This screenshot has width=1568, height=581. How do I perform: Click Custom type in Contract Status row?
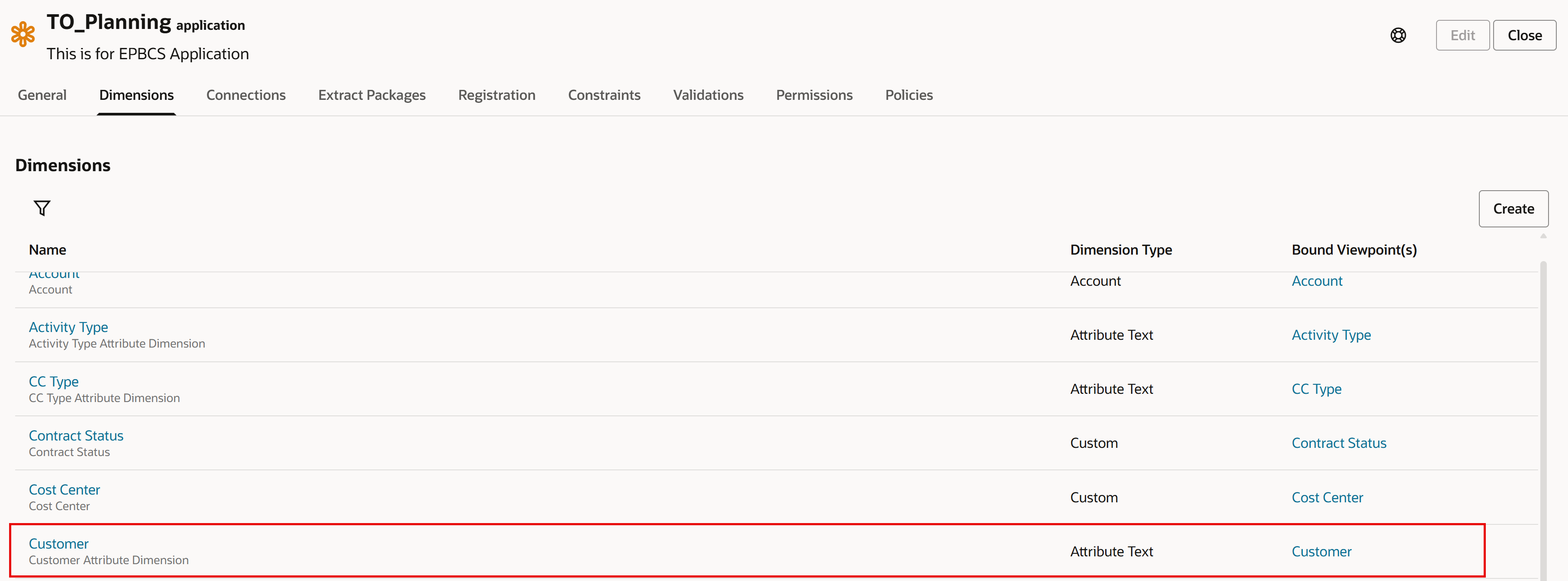(x=1094, y=444)
